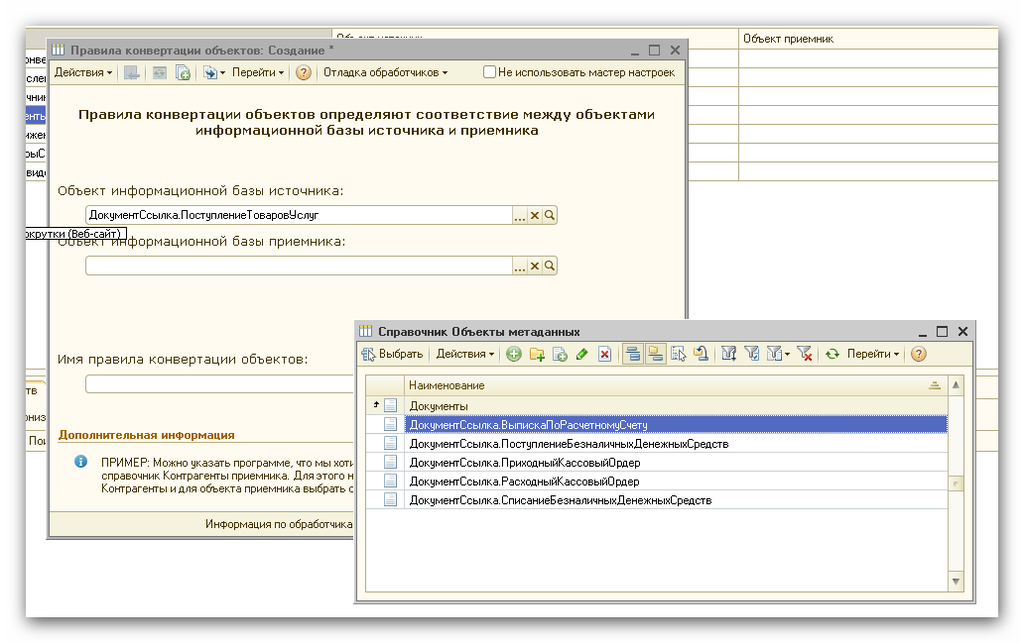This screenshot has width=1024, height=643.
Task: Close the Справочник Объекты метаданных window
Action: point(963,332)
